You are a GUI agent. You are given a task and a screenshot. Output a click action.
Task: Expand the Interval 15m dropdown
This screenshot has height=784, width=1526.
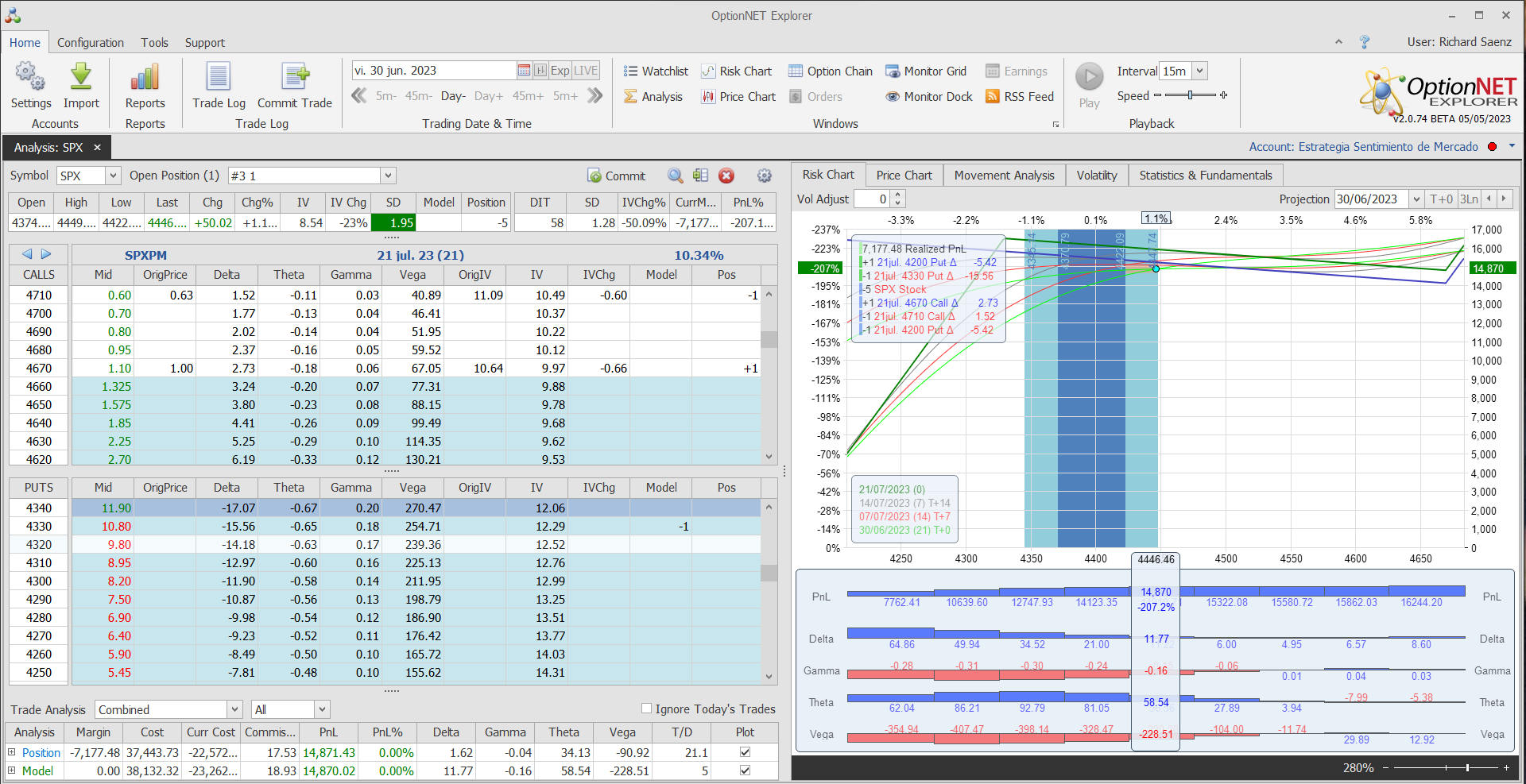(1199, 71)
